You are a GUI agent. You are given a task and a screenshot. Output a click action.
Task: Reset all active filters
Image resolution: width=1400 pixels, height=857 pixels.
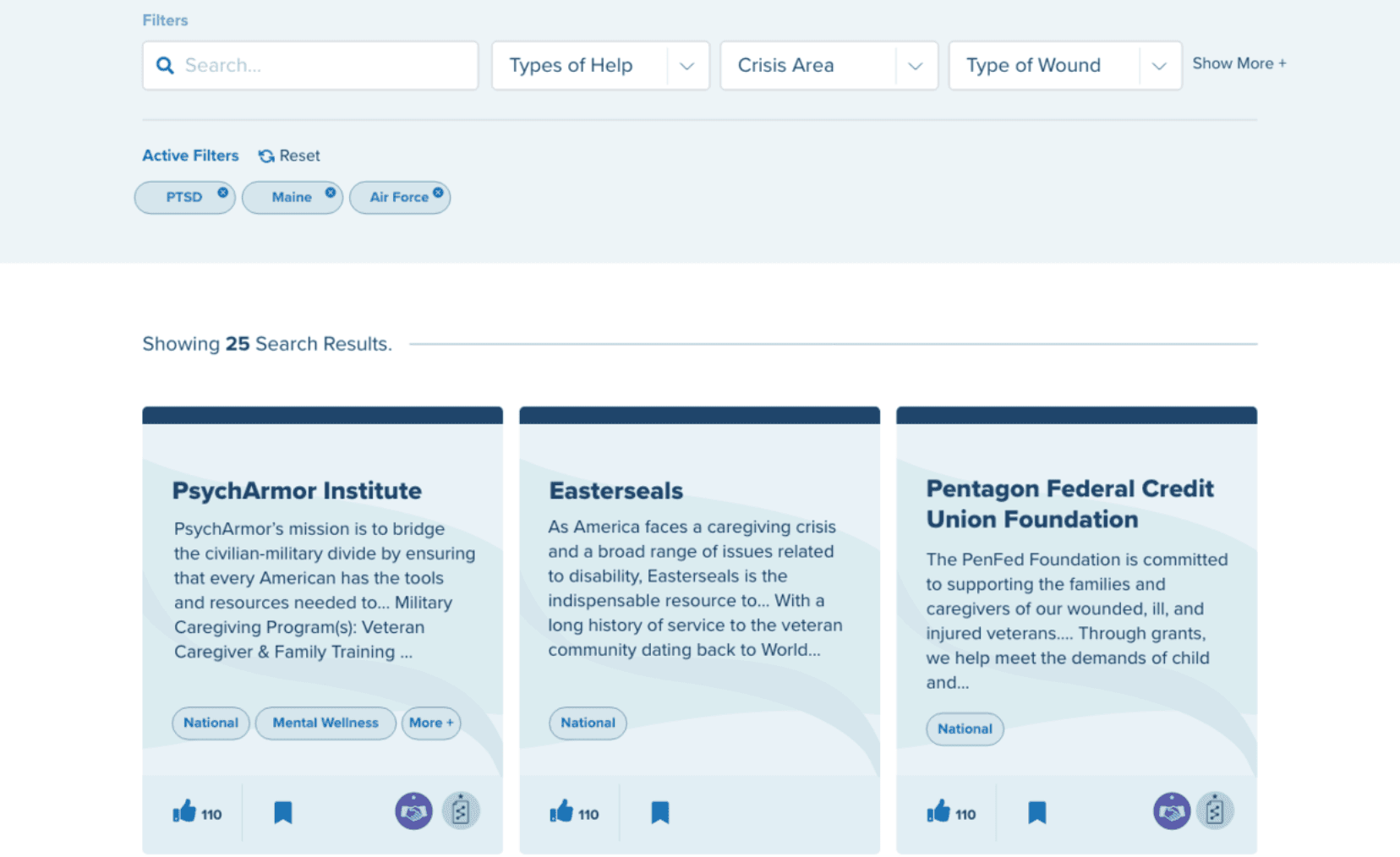tap(289, 156)
